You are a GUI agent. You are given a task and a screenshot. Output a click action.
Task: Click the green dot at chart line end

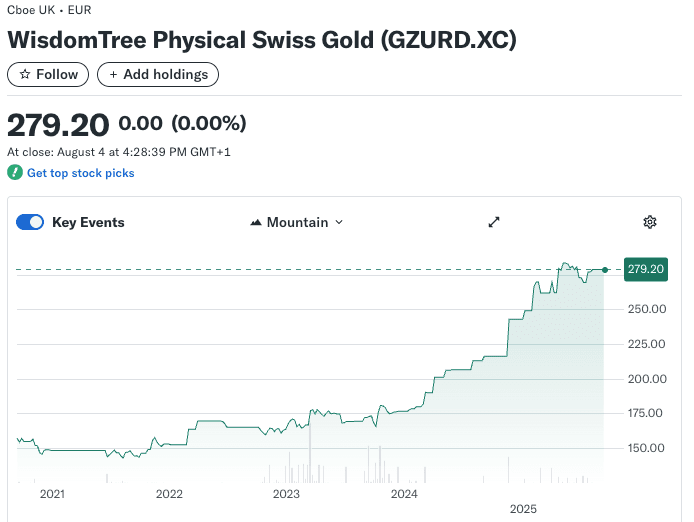[605, 269]
